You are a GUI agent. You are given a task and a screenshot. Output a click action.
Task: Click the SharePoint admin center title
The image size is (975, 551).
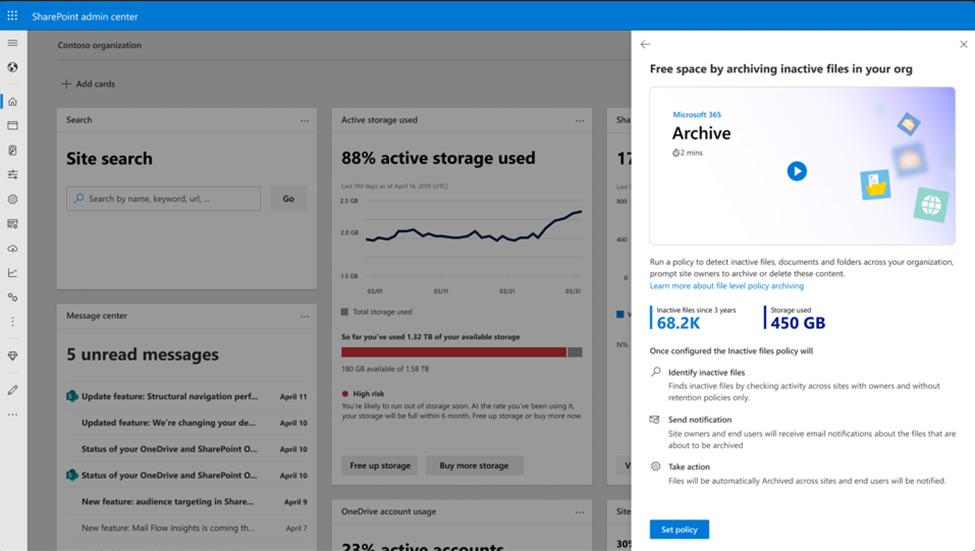(x=85, y=16)
